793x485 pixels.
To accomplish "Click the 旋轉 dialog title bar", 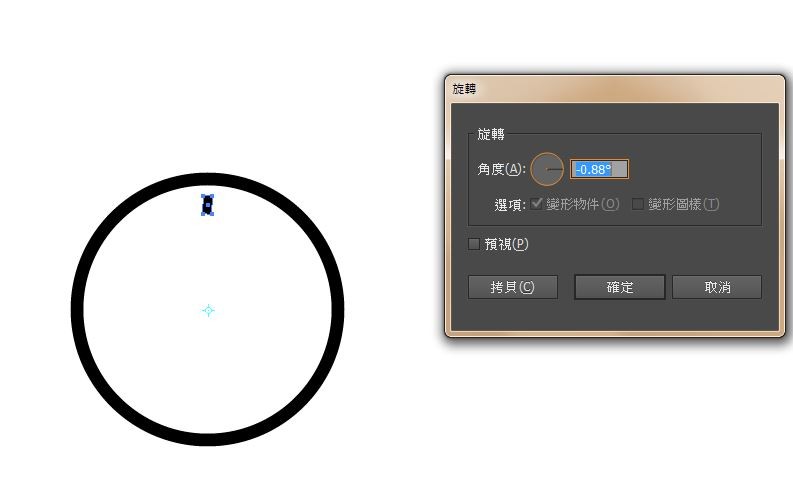I will (x=615, y=89).
